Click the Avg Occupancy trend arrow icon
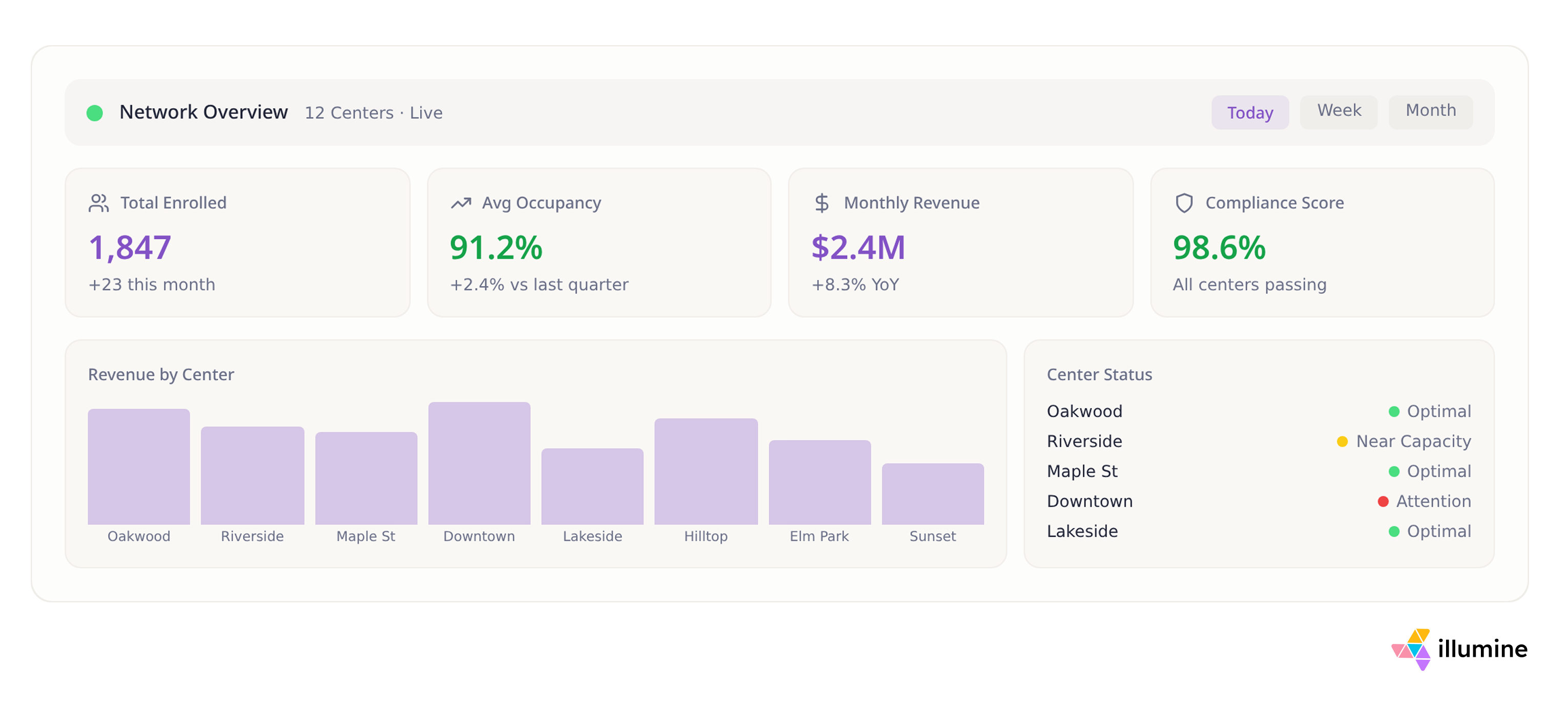The image size is (1568, 709). click(x=461, y=203)
